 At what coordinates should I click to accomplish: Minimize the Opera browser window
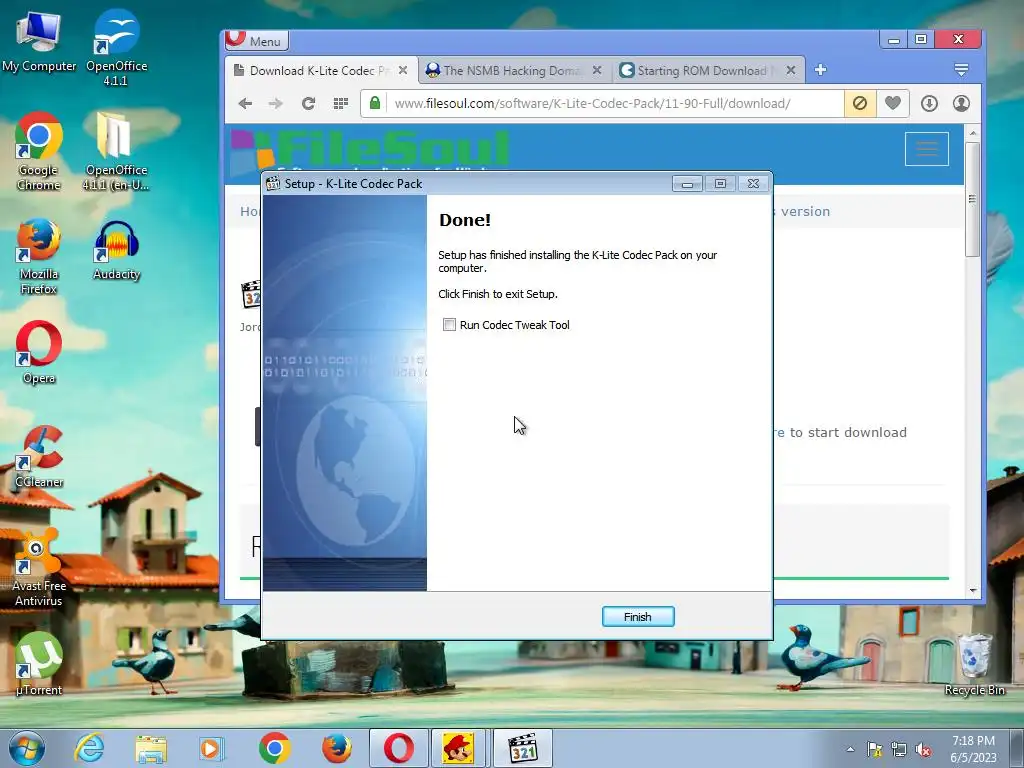pyautogui.click(x=894, y=39)
